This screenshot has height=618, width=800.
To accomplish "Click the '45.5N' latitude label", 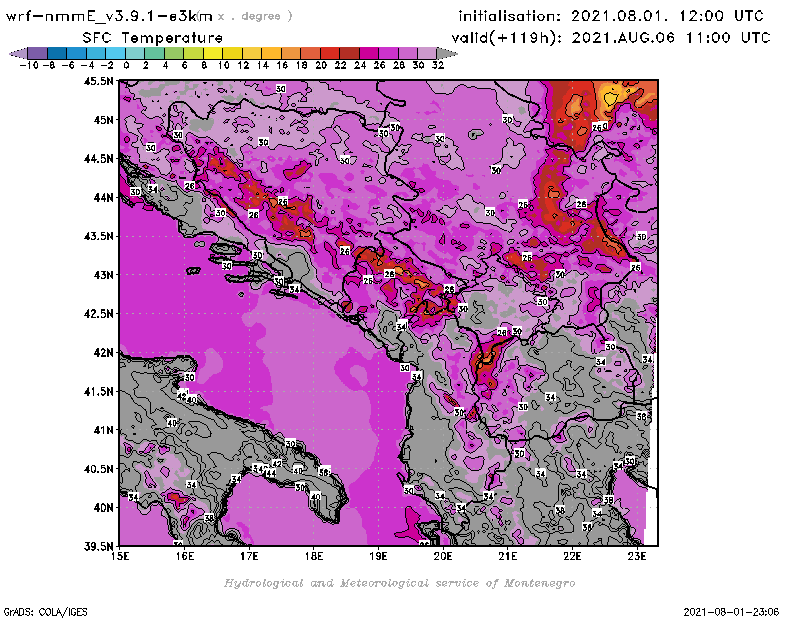I will [98, 81].
